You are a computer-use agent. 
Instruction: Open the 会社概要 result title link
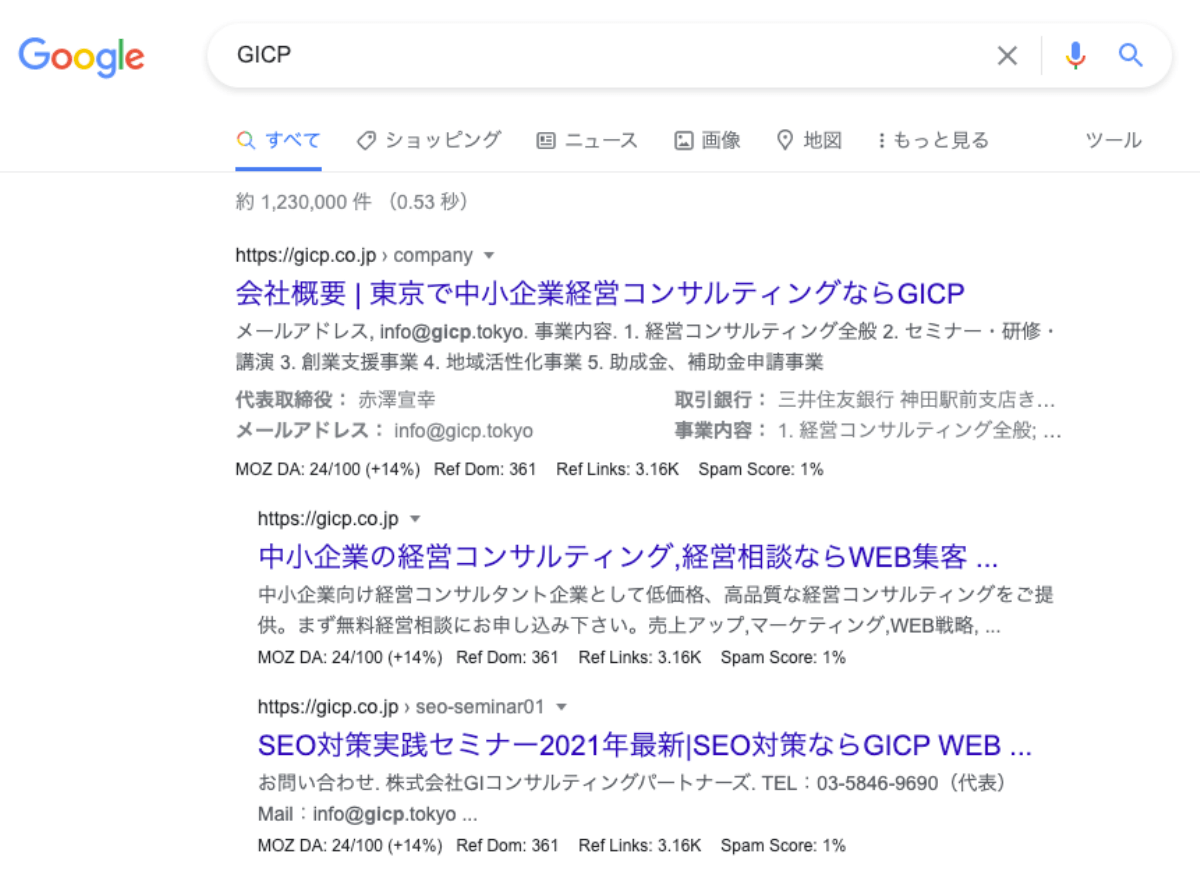[600, 293]
